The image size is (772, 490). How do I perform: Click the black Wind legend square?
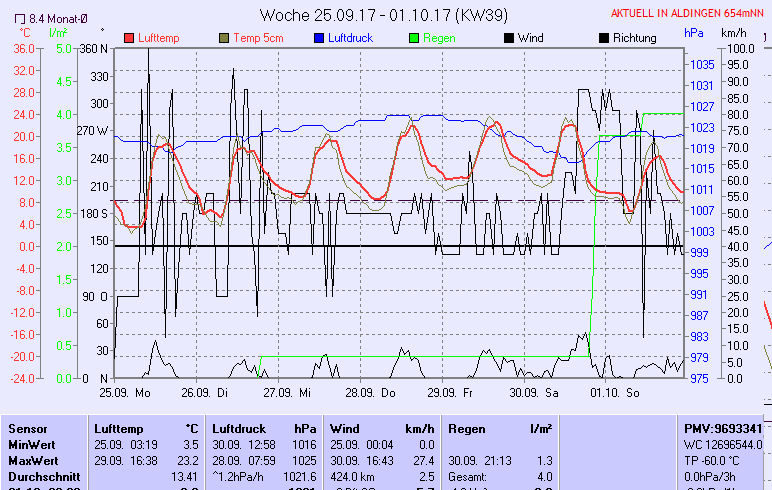pyautogui.click(x=508, y=38)
